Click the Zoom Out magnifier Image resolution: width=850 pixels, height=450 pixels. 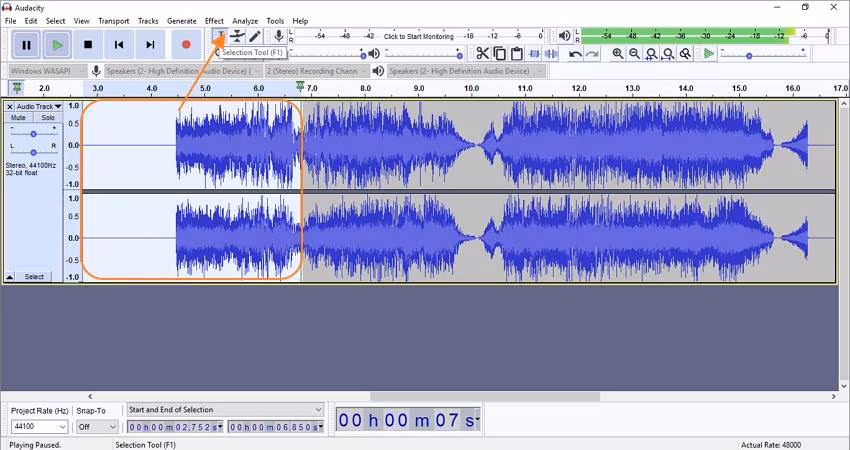(634, 53)
